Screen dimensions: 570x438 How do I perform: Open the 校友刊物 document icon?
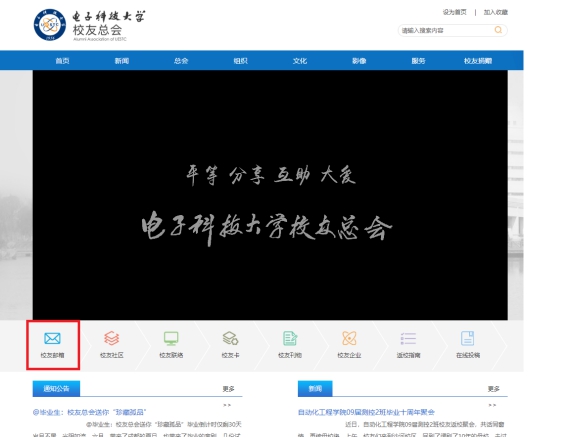[290, 338]
